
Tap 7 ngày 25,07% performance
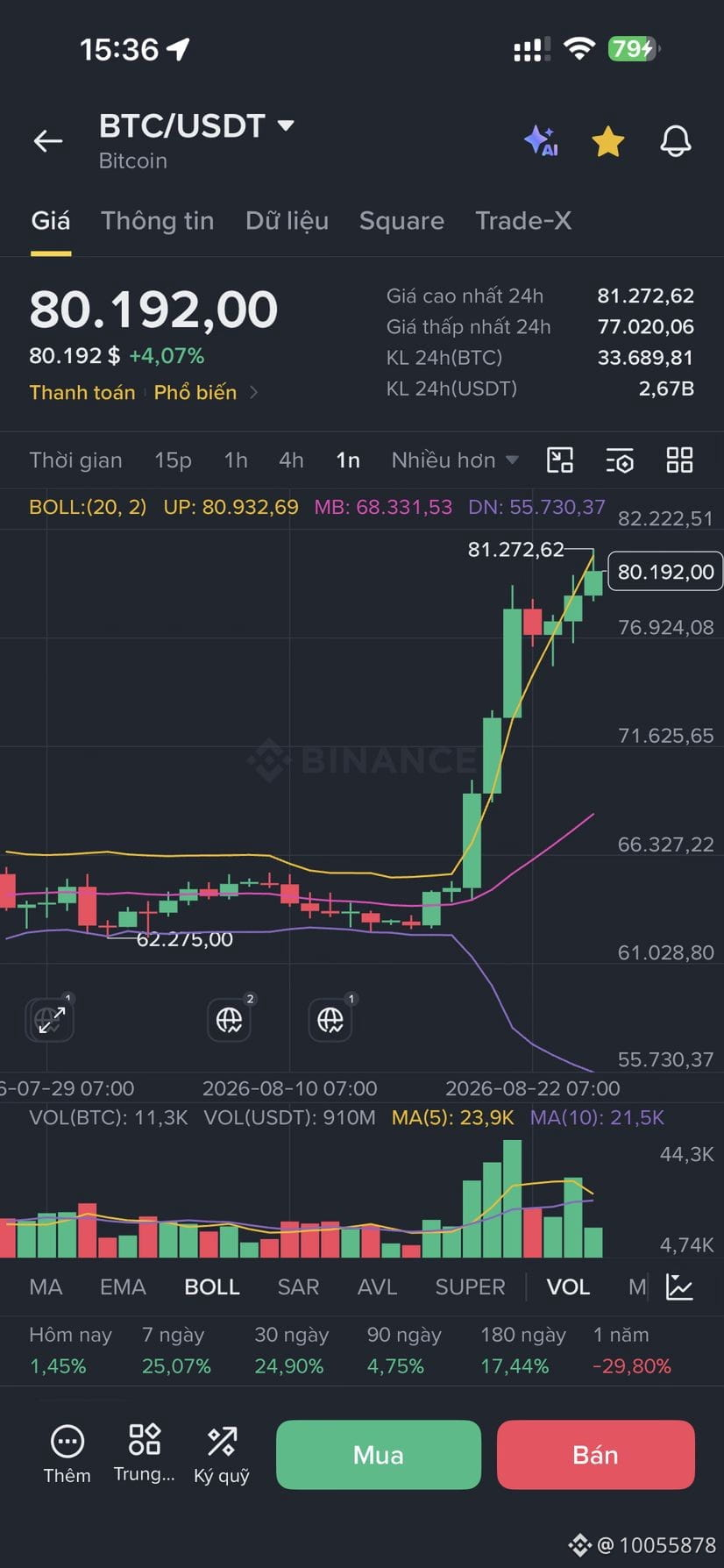pos(176,1350)
